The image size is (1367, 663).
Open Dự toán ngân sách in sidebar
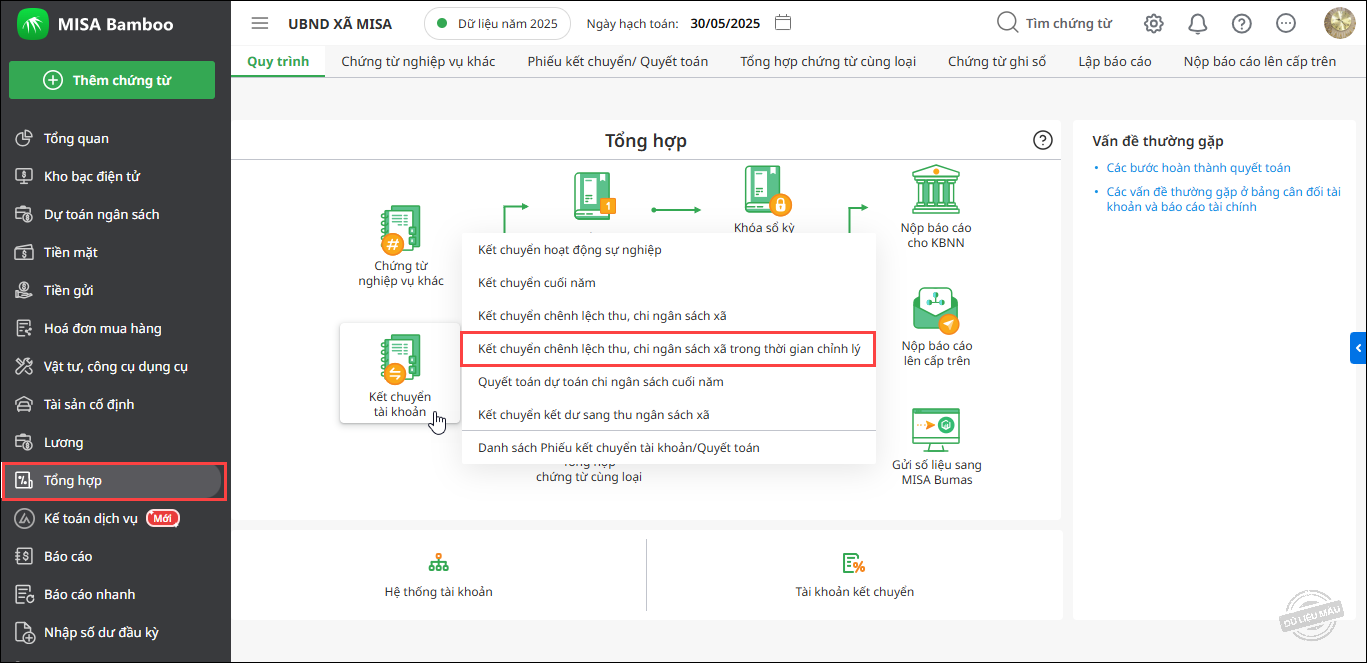[x=115, y=214]
